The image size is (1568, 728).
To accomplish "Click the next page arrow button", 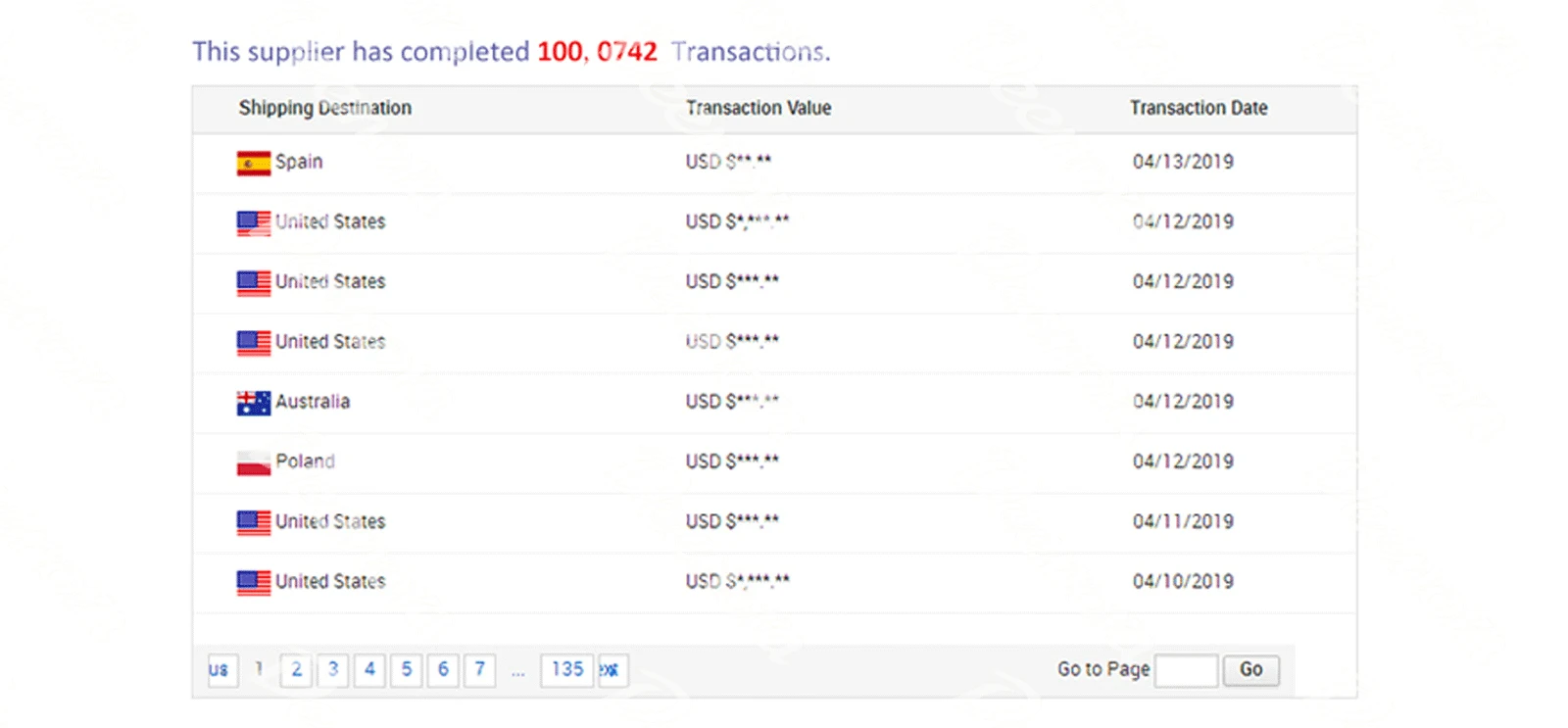I will (x=612, y=670).
